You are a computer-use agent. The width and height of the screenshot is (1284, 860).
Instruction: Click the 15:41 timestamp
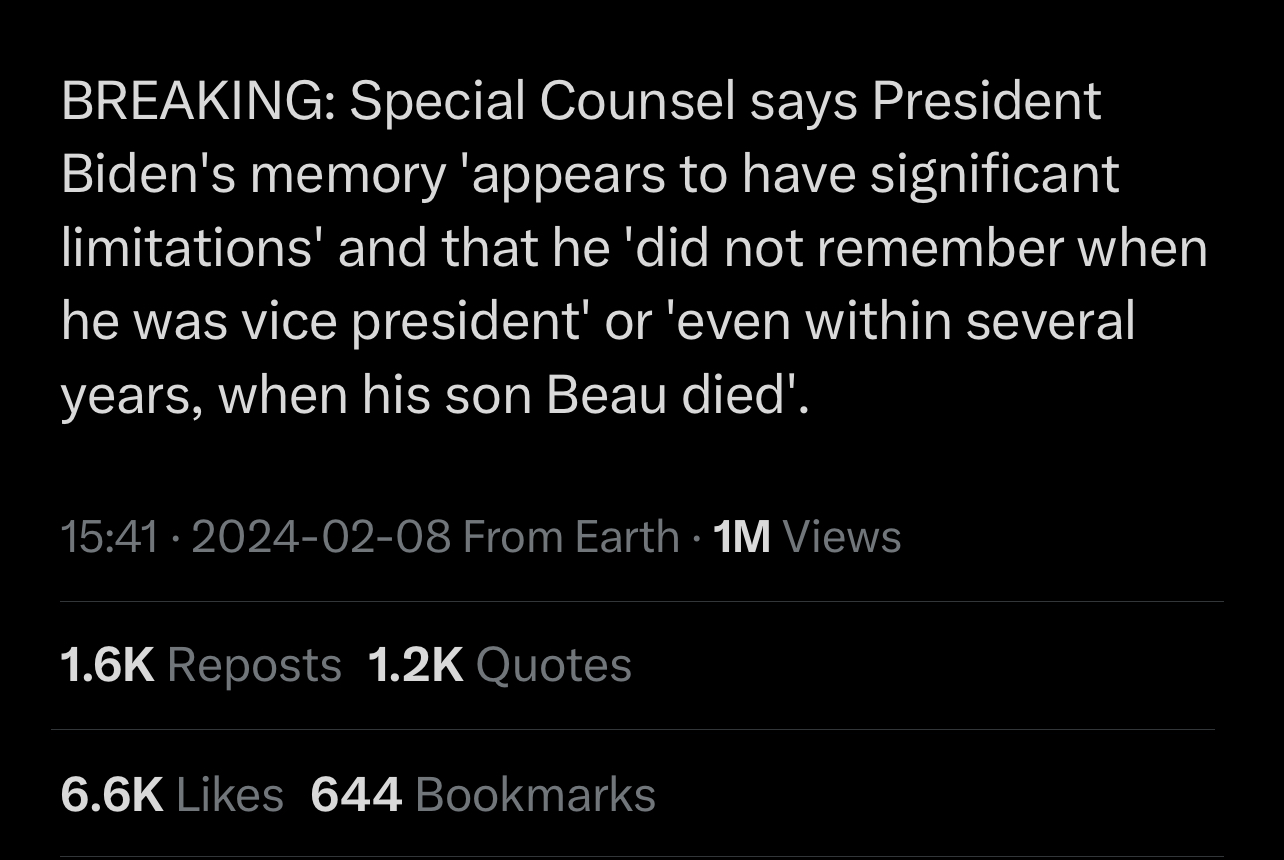tap(109, 537)
